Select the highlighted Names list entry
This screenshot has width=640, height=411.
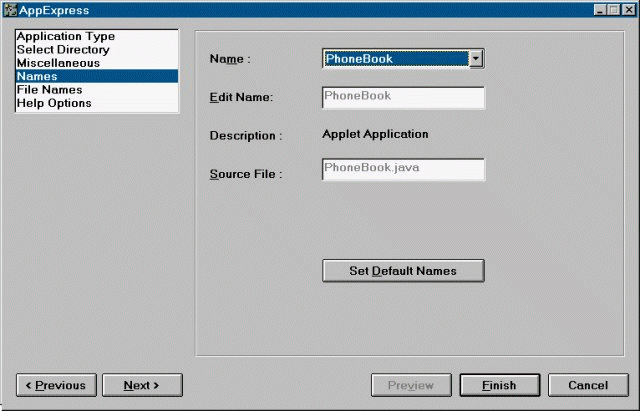point(37,76)
